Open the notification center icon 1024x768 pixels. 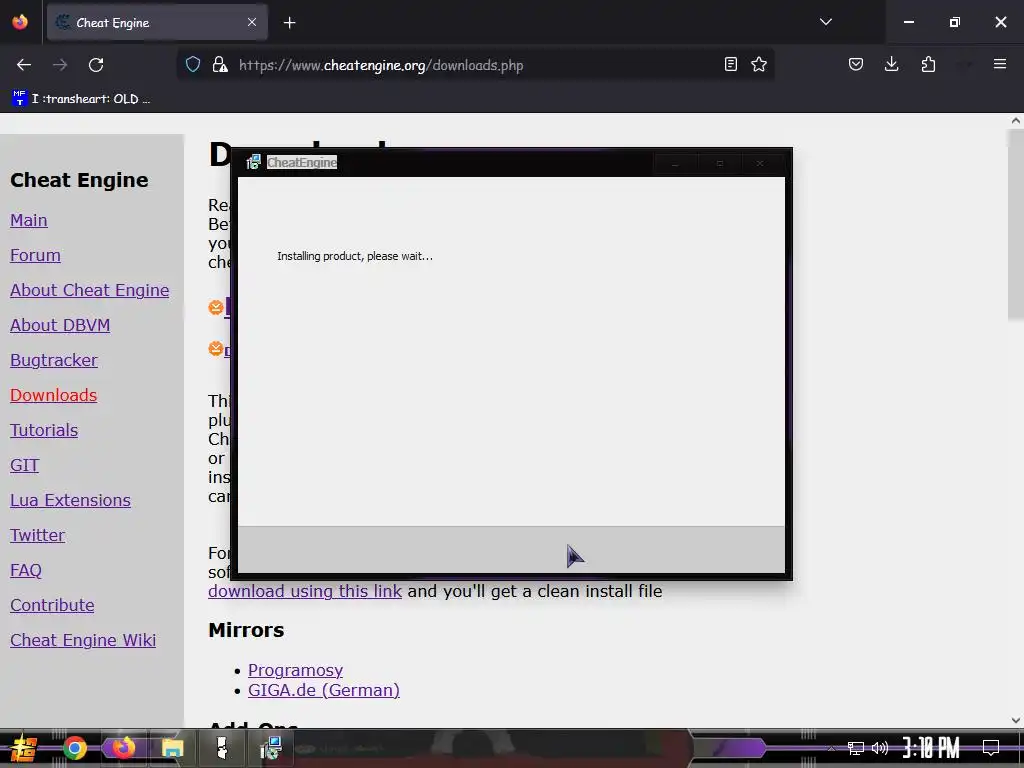(x=991, y=748)
